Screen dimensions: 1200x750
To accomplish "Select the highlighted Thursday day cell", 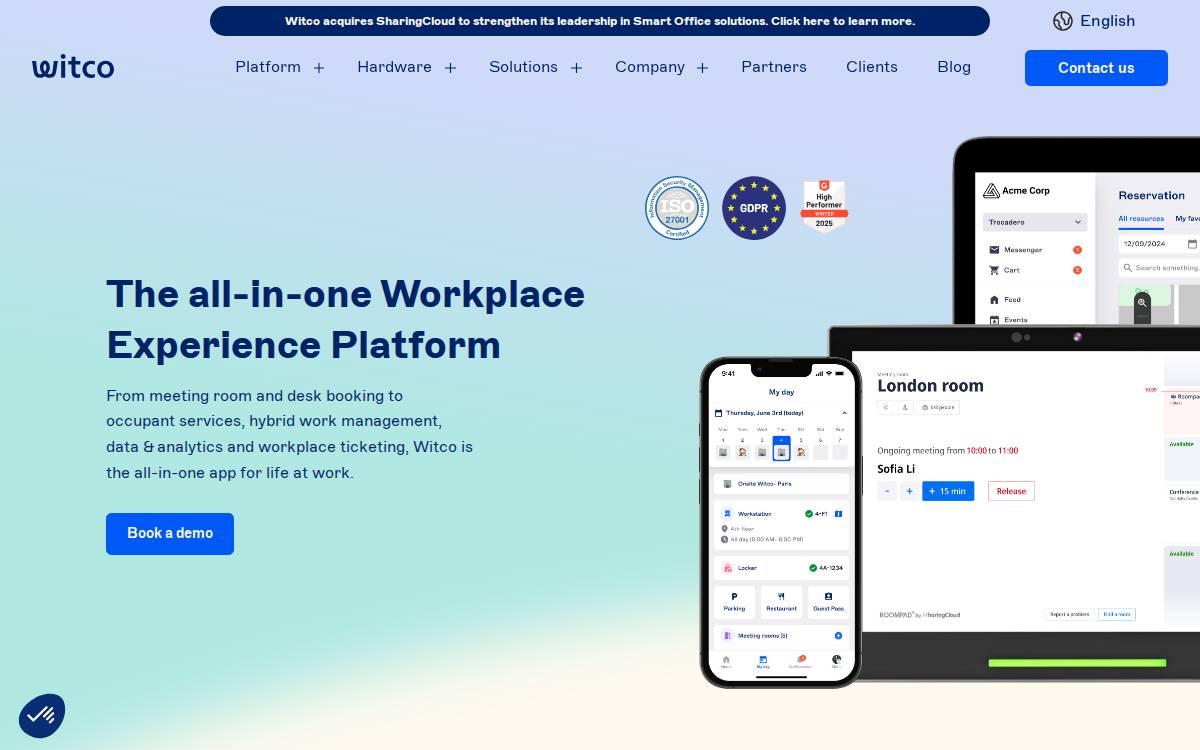I will coord(782,448).
